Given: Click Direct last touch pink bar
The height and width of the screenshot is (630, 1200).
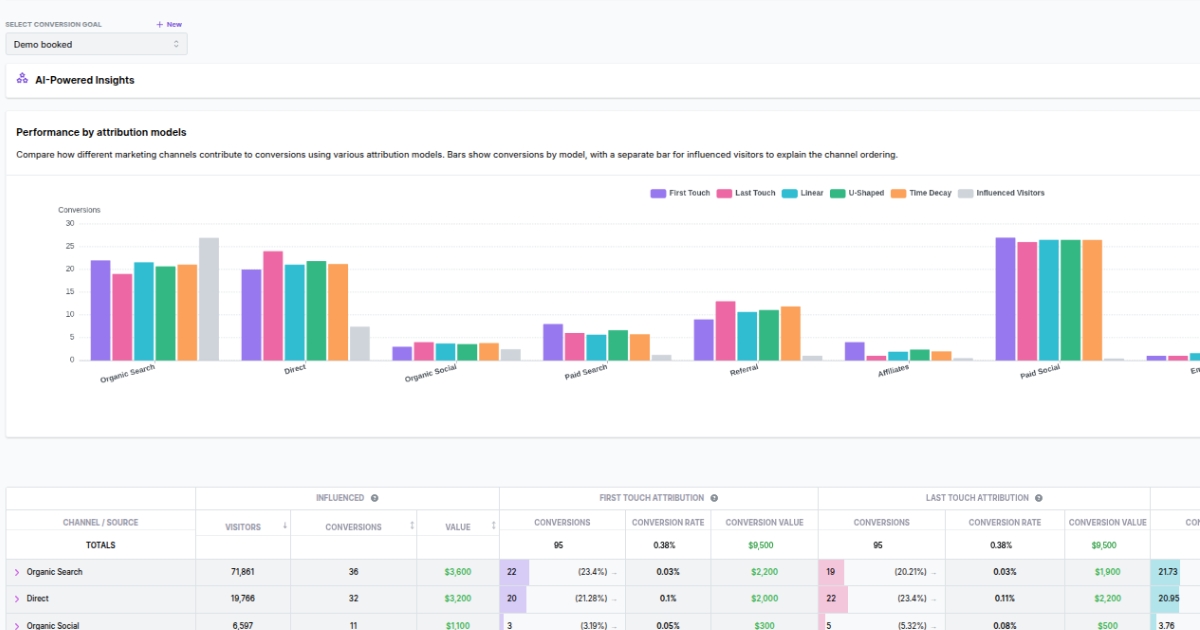Looking at the screenshot, I should [x=273, y=306].
